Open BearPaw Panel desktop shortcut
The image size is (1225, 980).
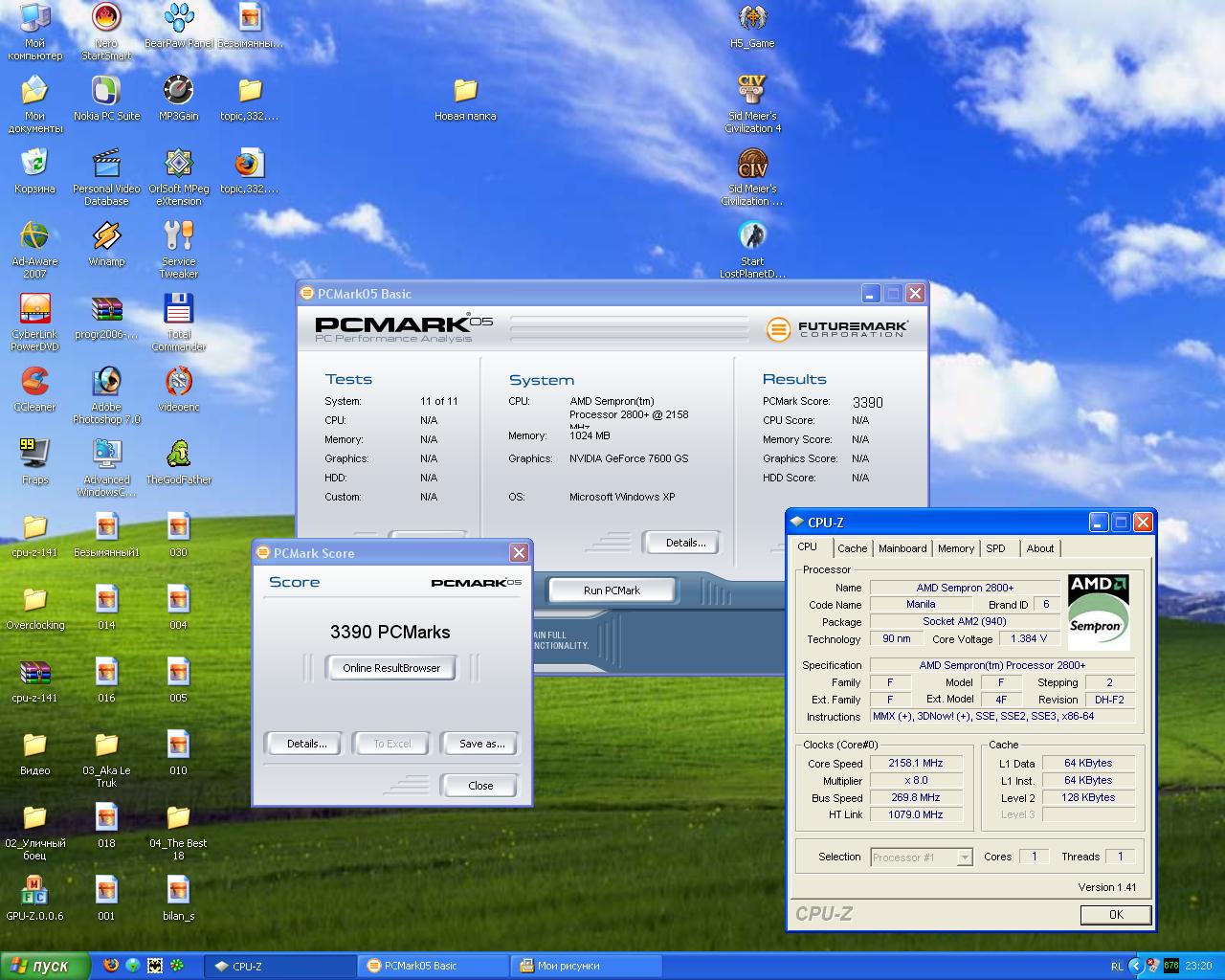[x=178, y=25]
